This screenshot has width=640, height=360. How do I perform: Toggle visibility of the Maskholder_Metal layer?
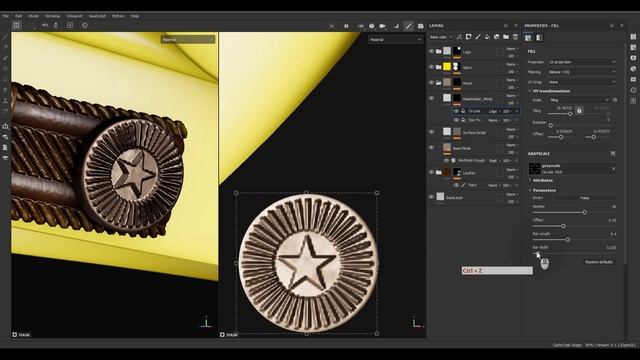pos(431,98)
